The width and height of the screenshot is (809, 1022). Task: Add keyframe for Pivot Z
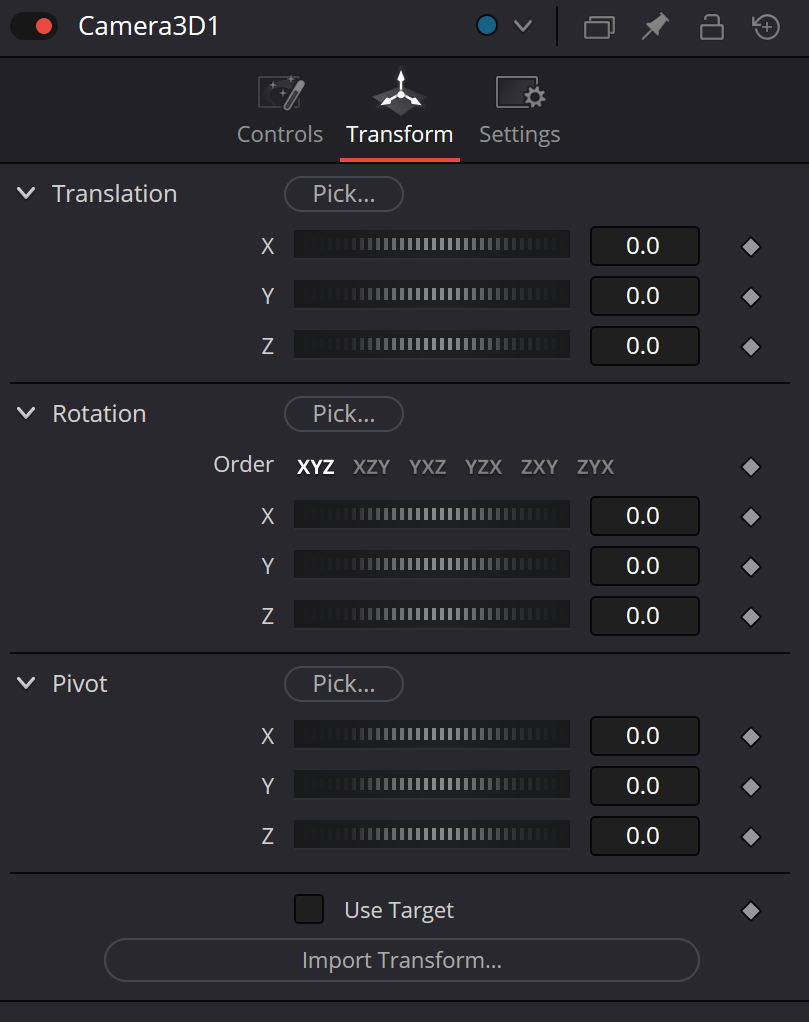pos(751,837)
